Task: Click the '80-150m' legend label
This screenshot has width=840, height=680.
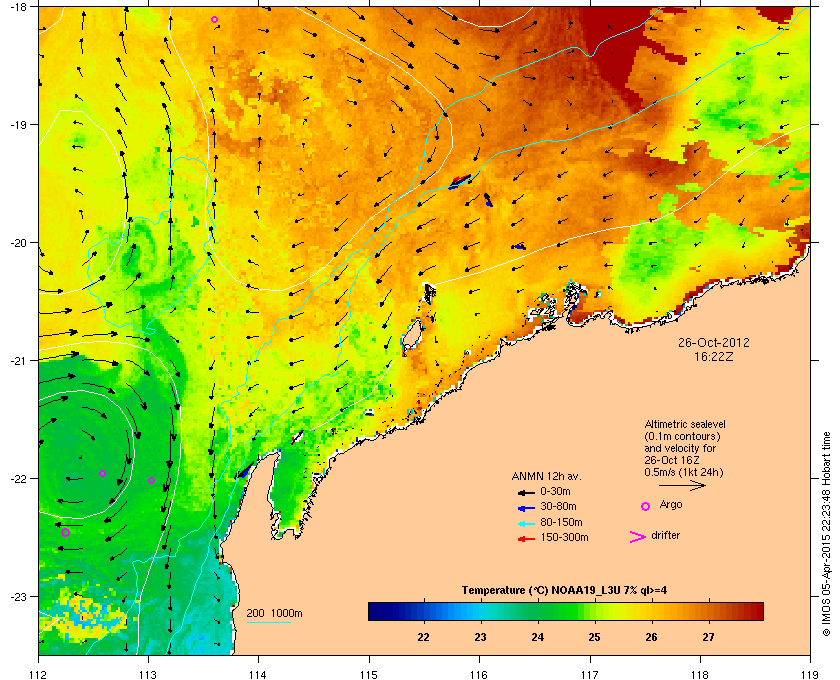Action: (561, 522)
